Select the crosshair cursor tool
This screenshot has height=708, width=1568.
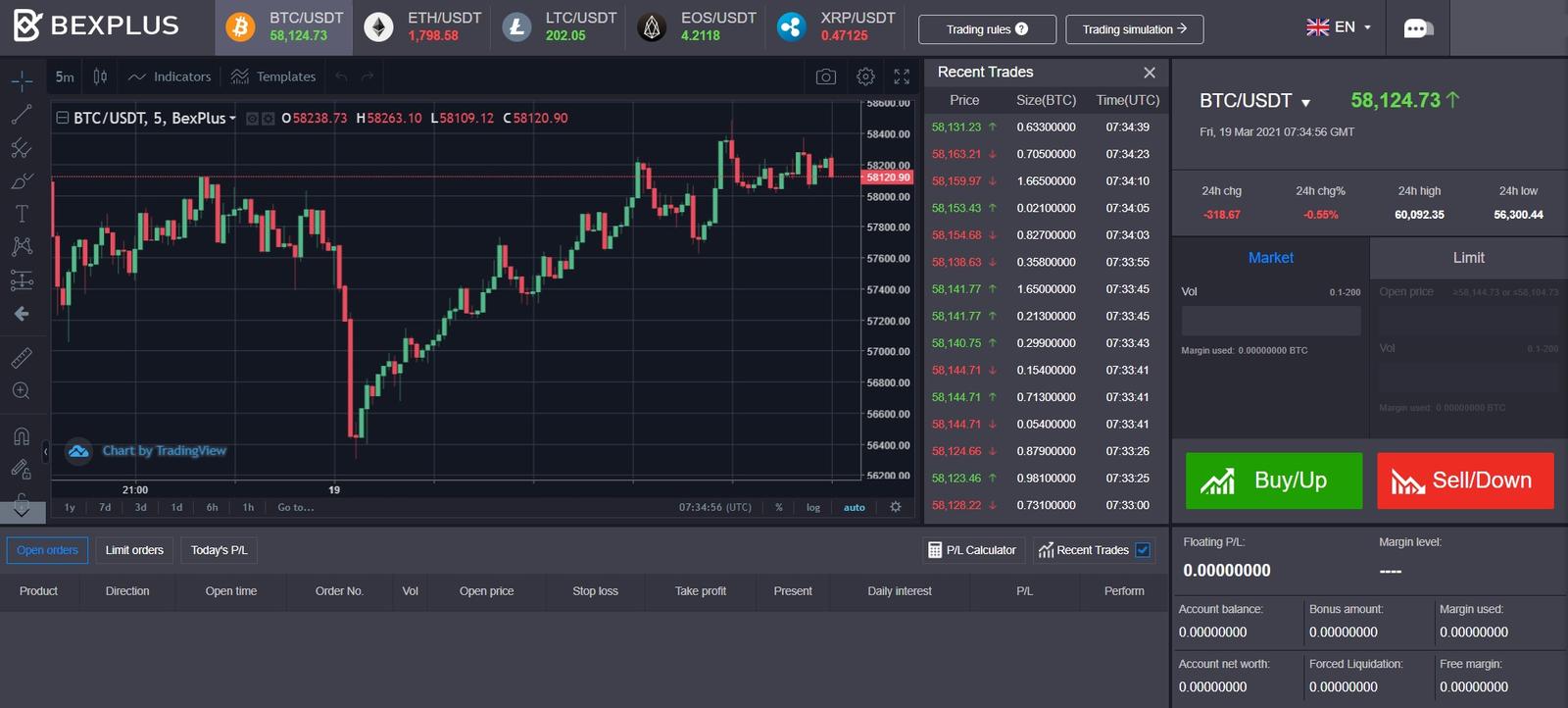(22, 81)
